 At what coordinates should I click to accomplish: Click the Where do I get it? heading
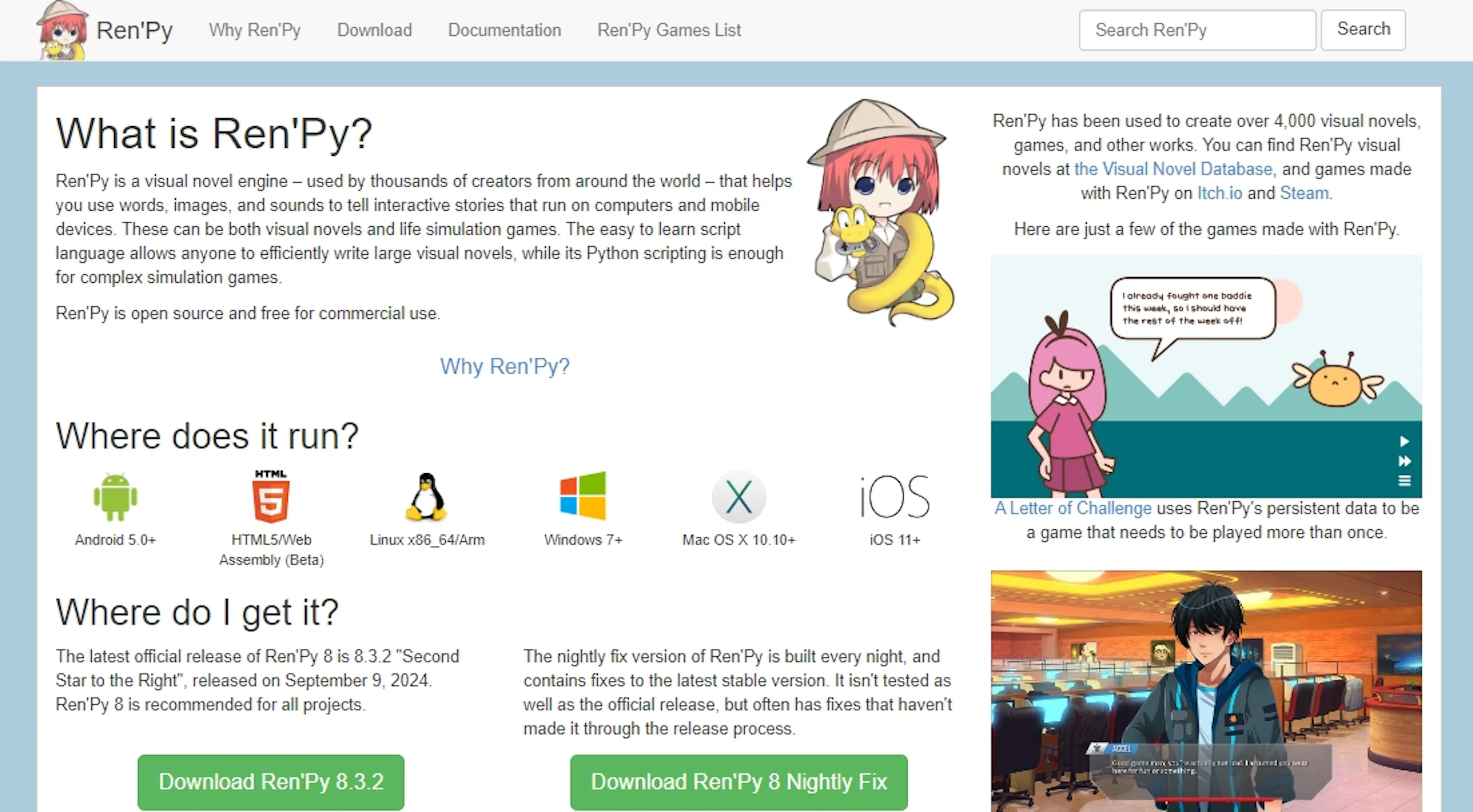(x=197, y=613)
